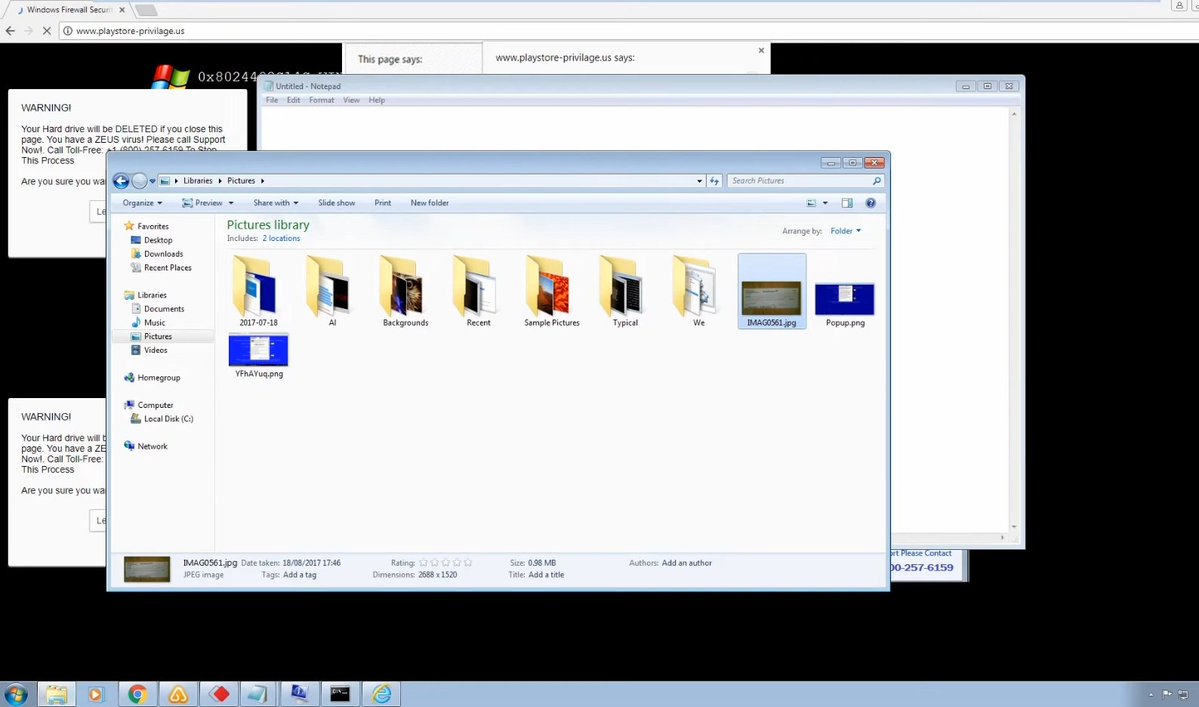Screen dimensions: 1199x707
Task: Select Libraries in the navigation pane
Action: pos(145,295)
